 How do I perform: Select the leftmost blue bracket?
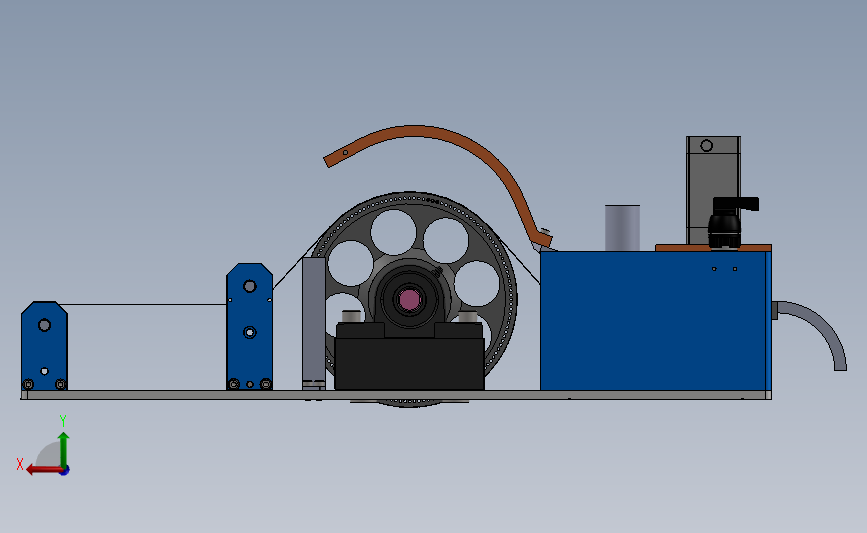coord(44,346)
